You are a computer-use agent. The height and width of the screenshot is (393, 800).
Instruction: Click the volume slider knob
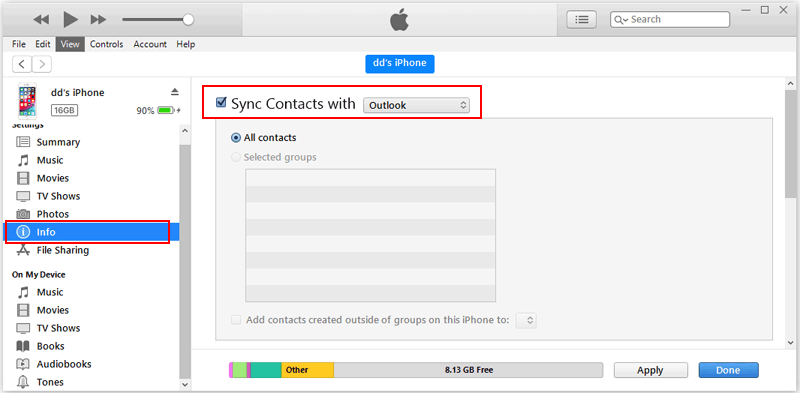[188, 20]
